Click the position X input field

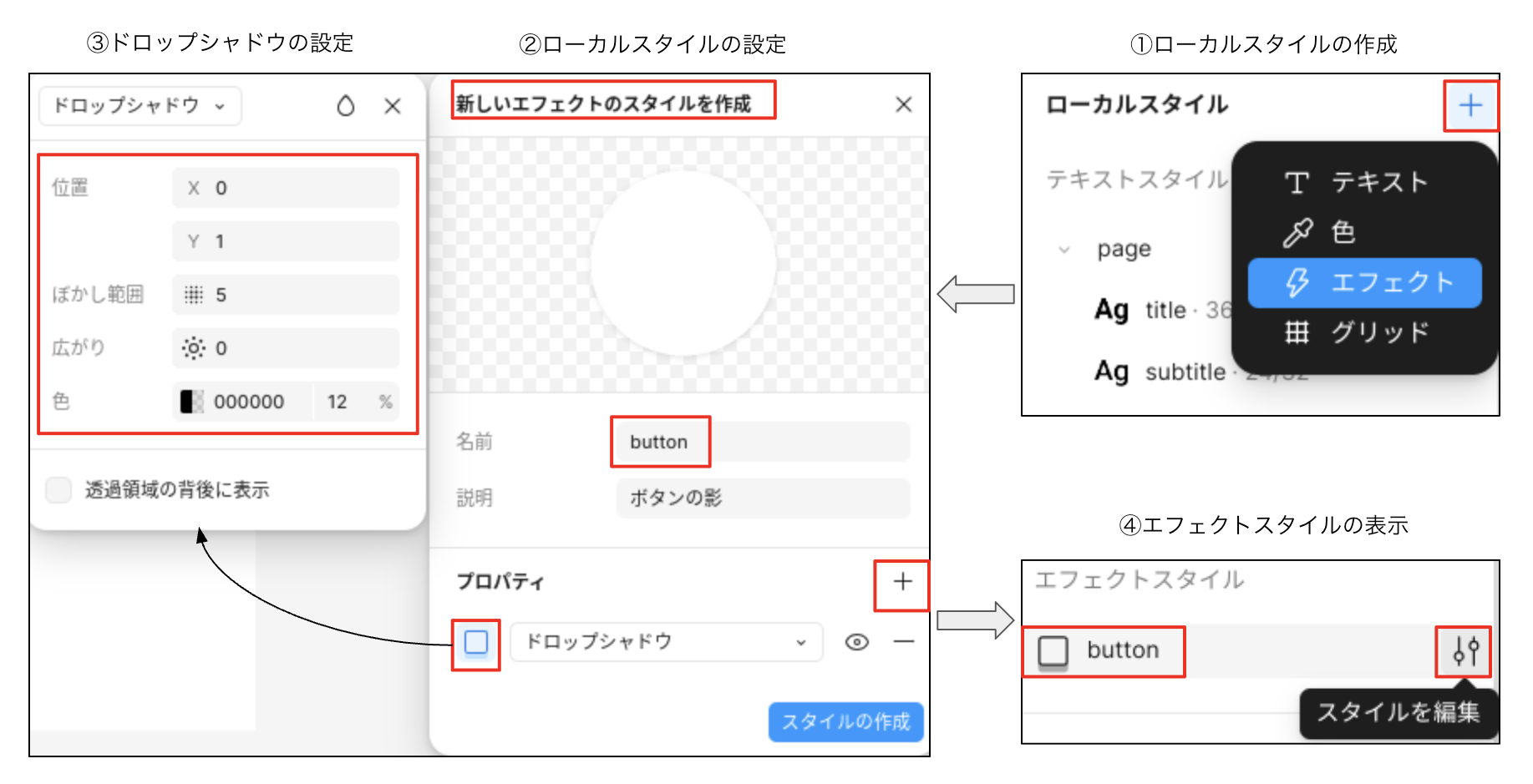click(x=286, y=188)
